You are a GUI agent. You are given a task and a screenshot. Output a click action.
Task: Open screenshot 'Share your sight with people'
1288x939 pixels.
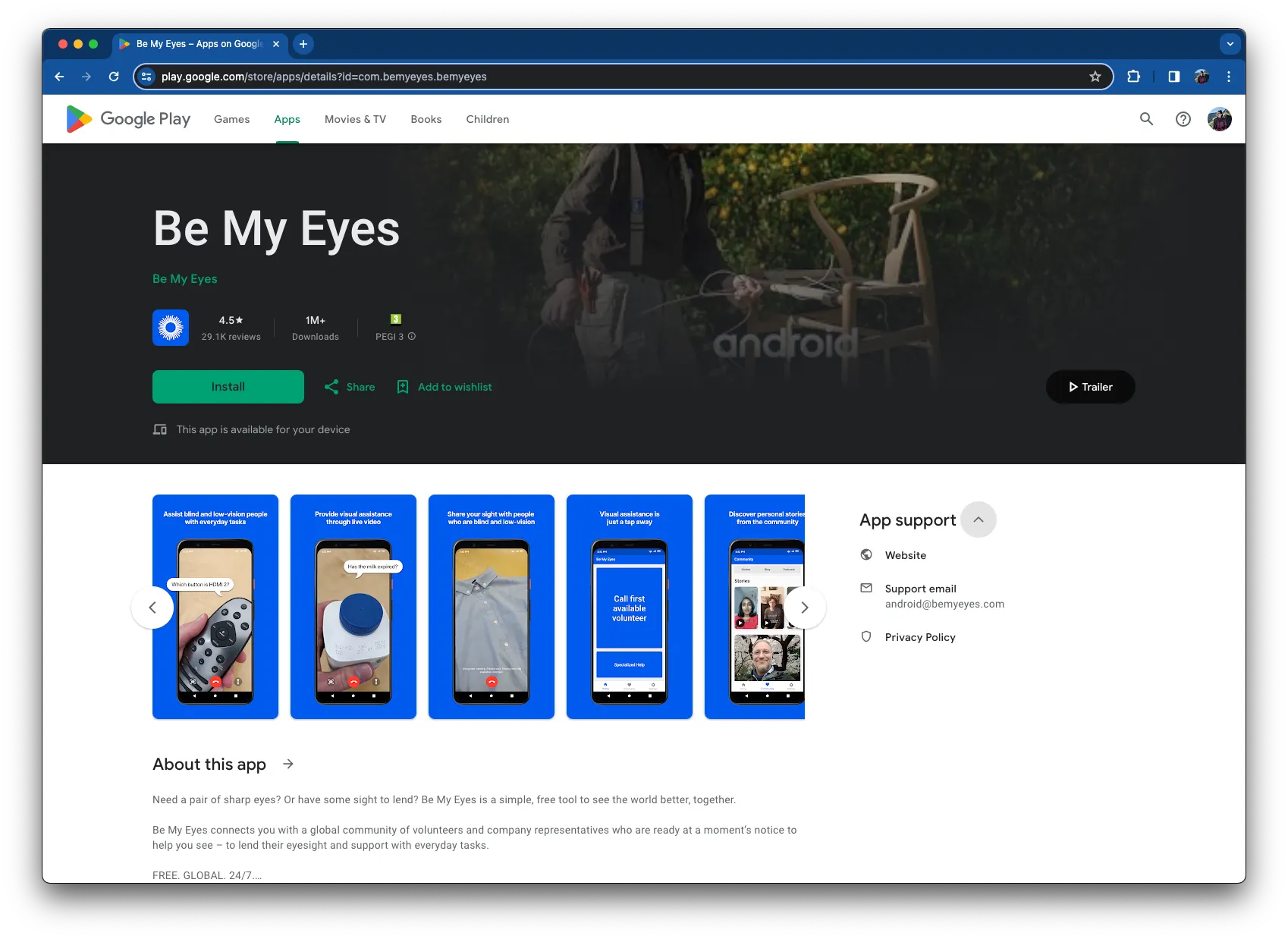click(492, 607)
